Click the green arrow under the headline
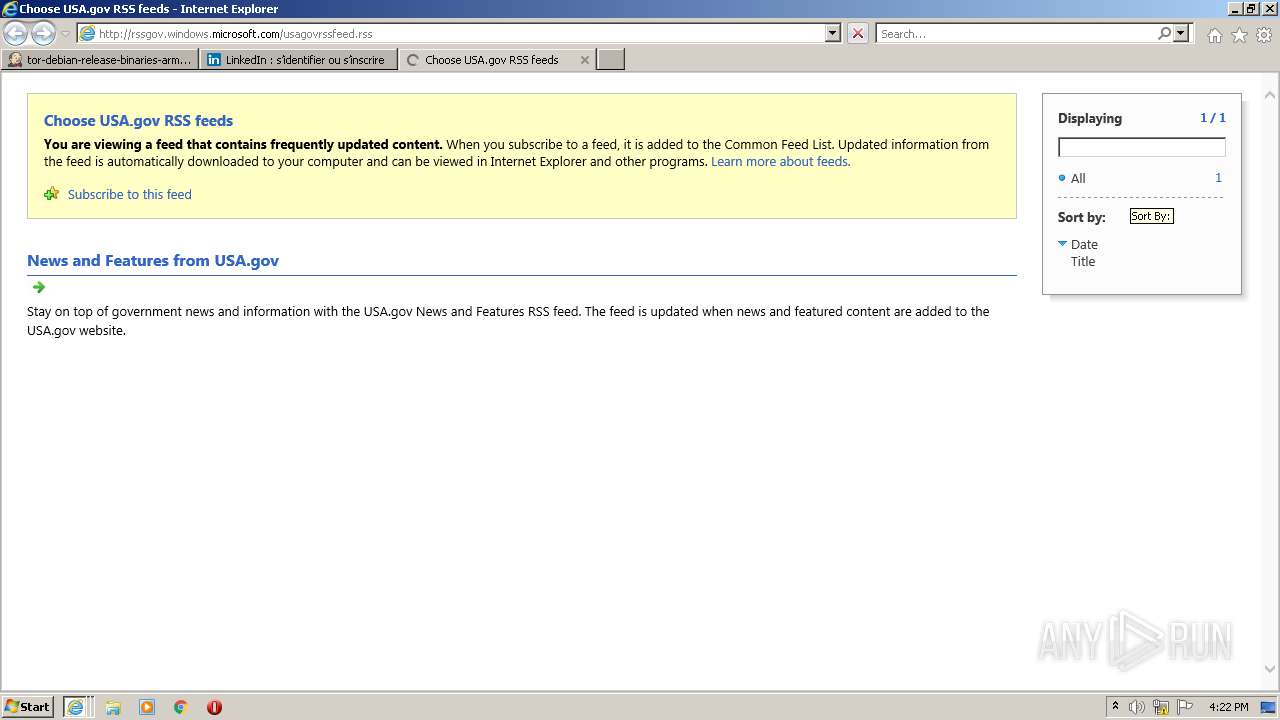1280x720 pixels. 39,287
